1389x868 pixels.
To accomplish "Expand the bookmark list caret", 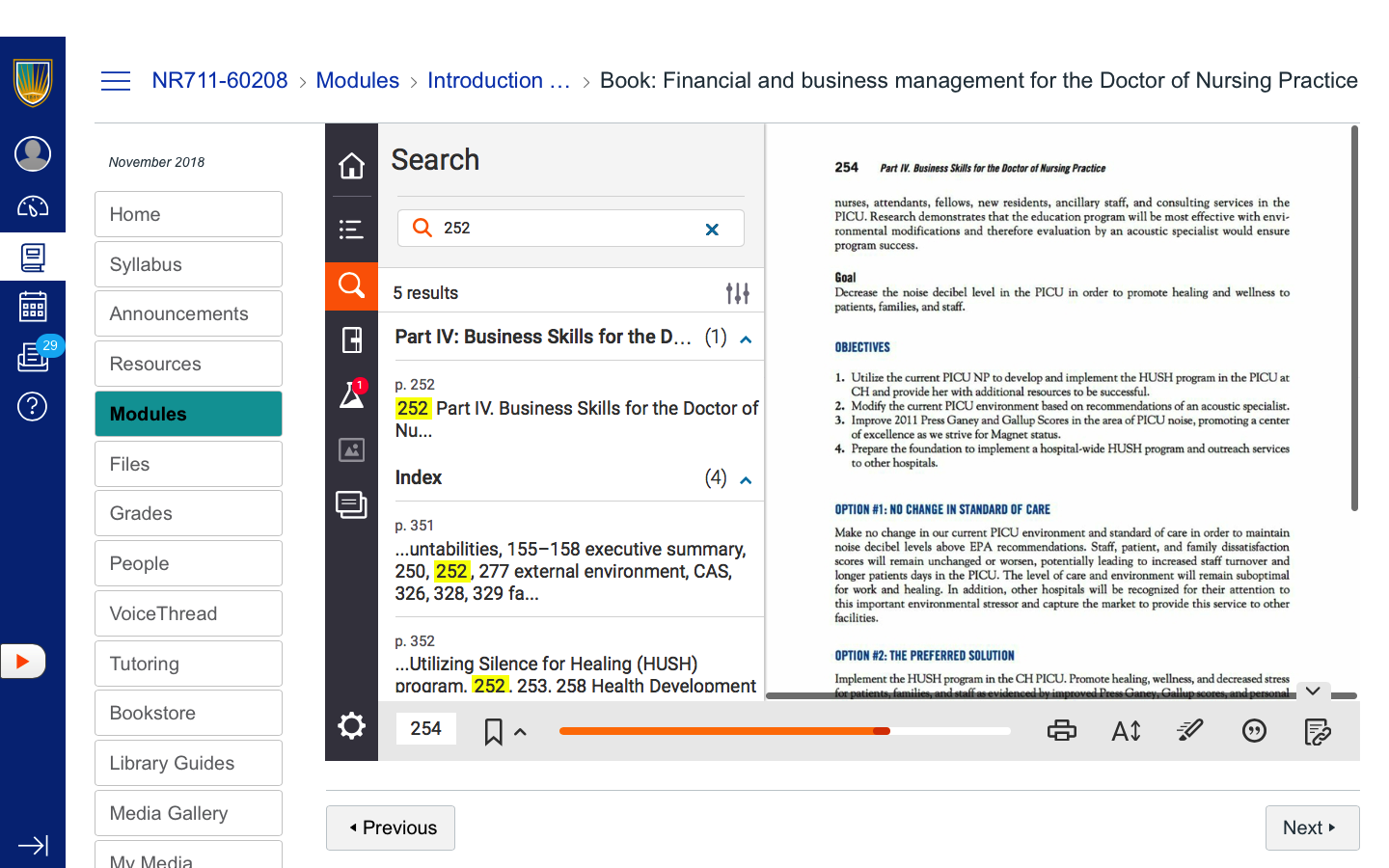I will pos(521,732).
